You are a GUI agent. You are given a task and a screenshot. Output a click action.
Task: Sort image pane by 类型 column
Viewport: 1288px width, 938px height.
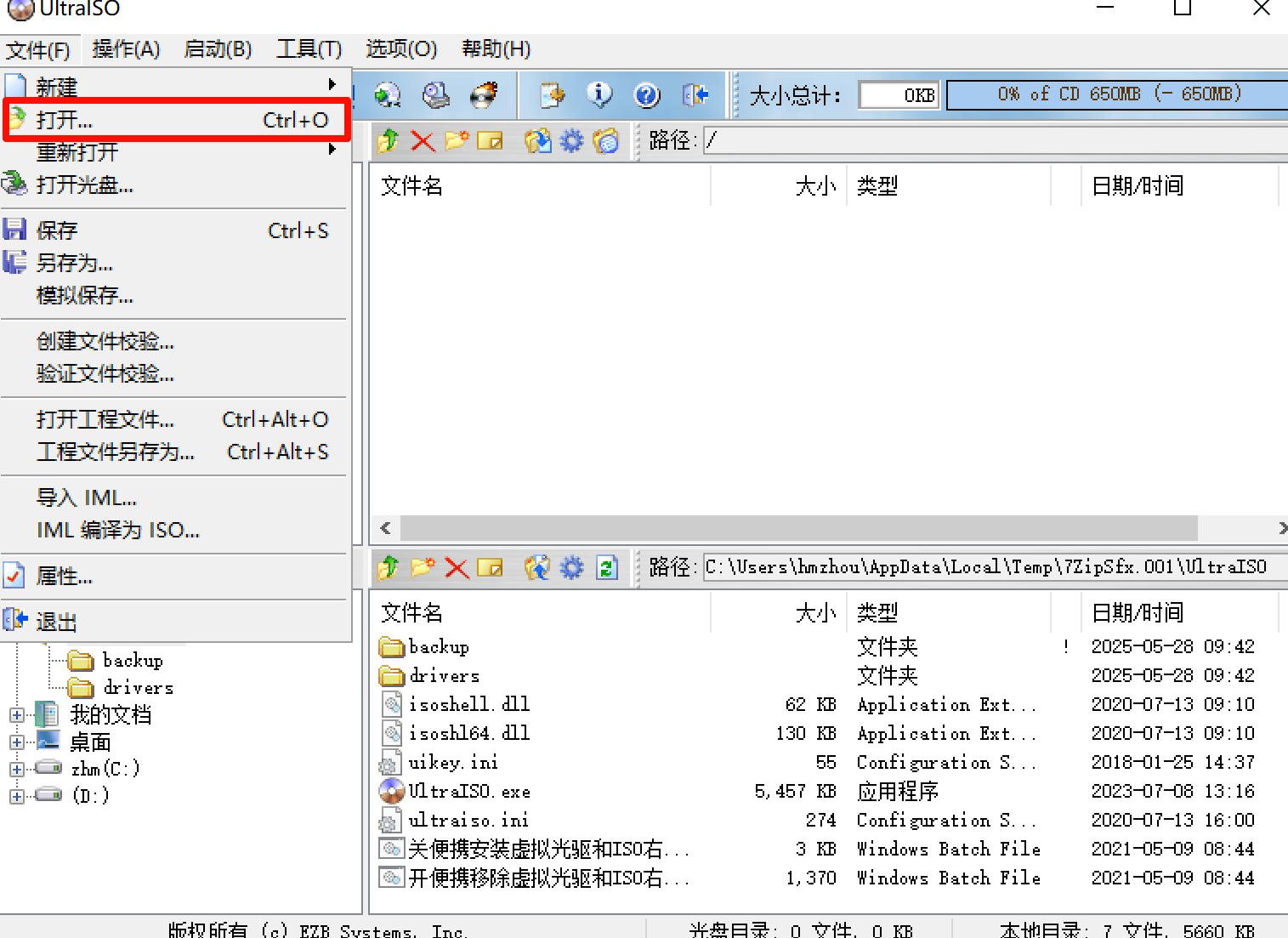(x=949, y=185)
